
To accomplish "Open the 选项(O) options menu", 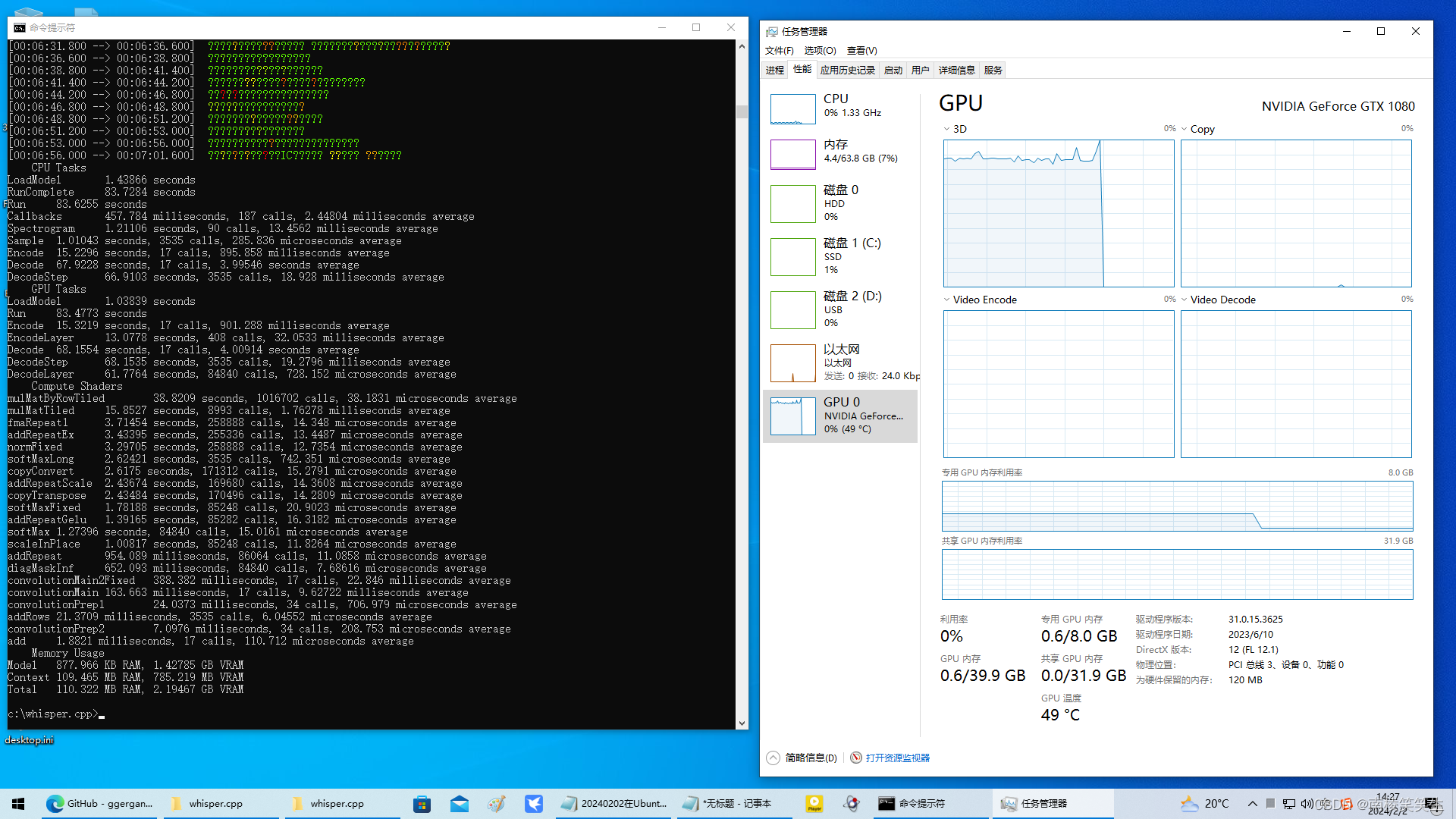I will click(820, 50).
